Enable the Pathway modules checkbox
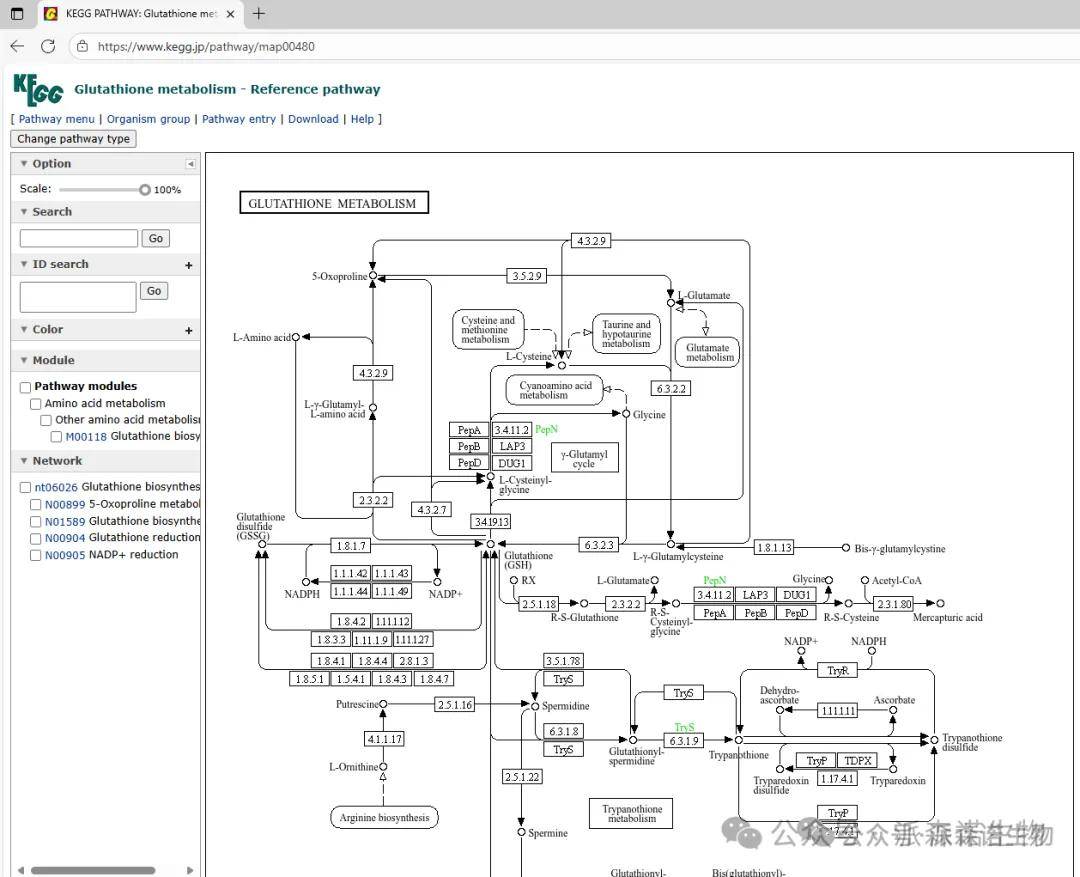 click(26, 387)
